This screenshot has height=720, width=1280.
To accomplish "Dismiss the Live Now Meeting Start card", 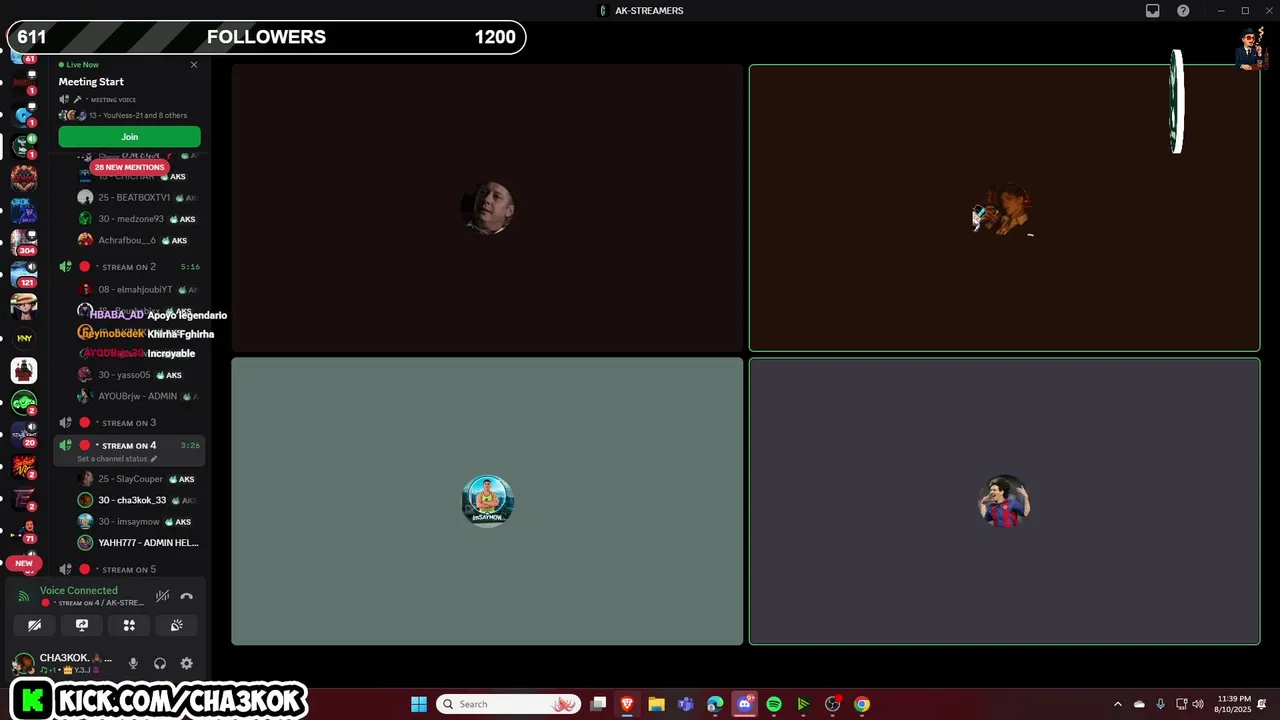I will [194, 65].
